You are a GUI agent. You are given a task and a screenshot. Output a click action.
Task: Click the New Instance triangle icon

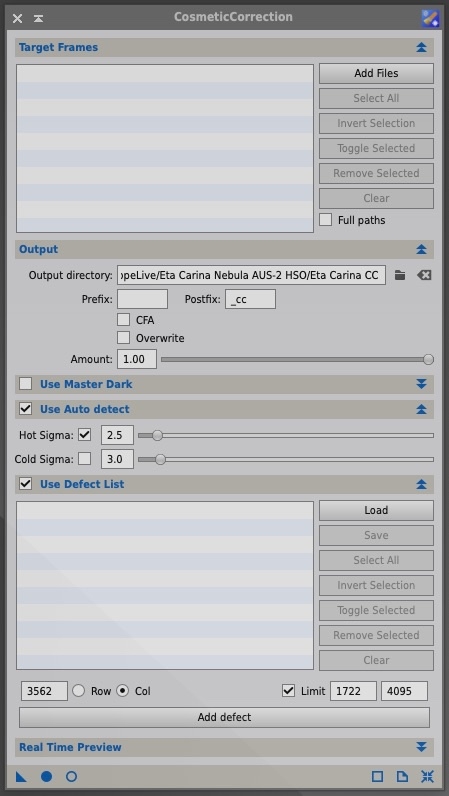21,776
